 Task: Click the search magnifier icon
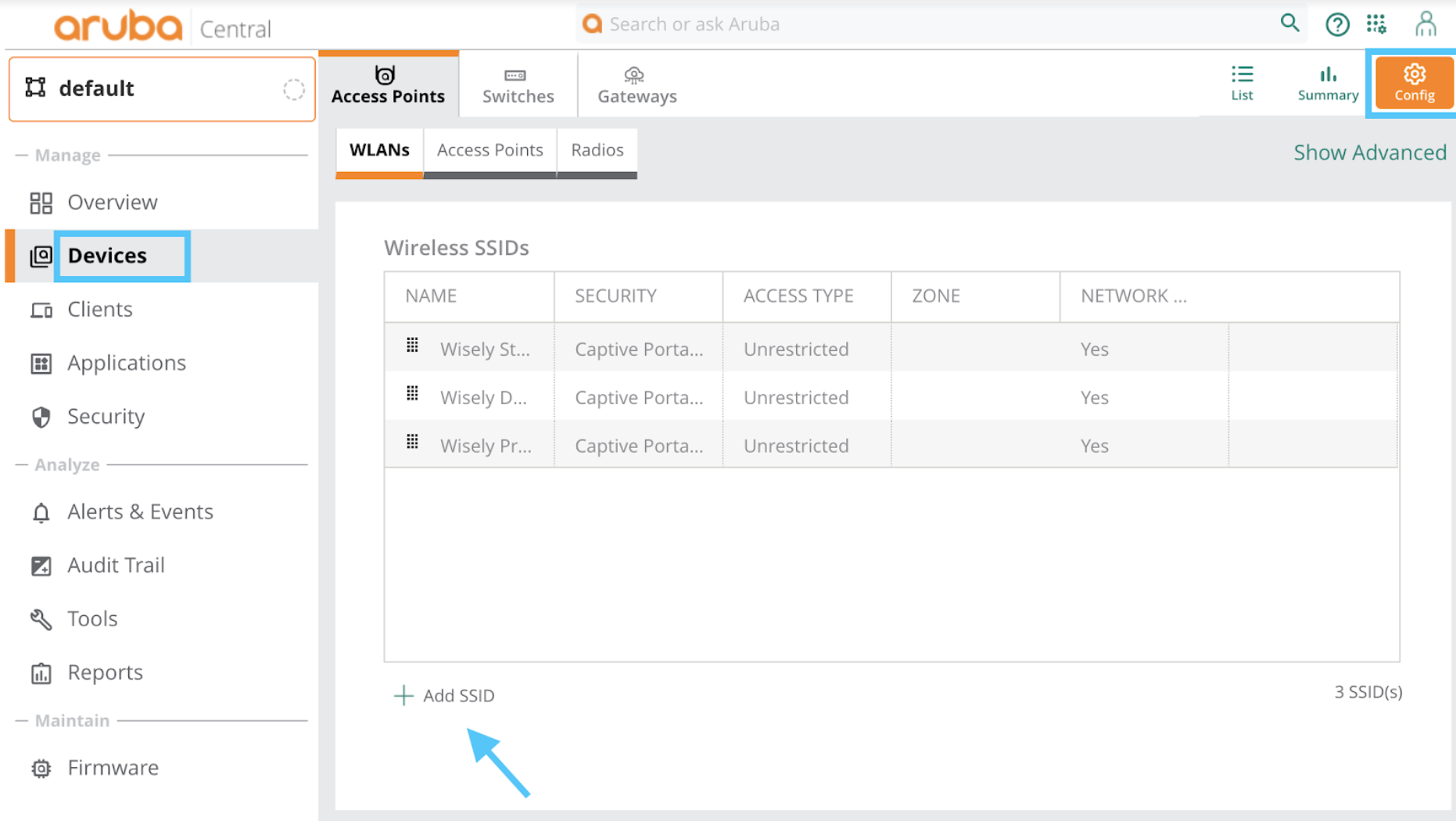coord(1289,23)
